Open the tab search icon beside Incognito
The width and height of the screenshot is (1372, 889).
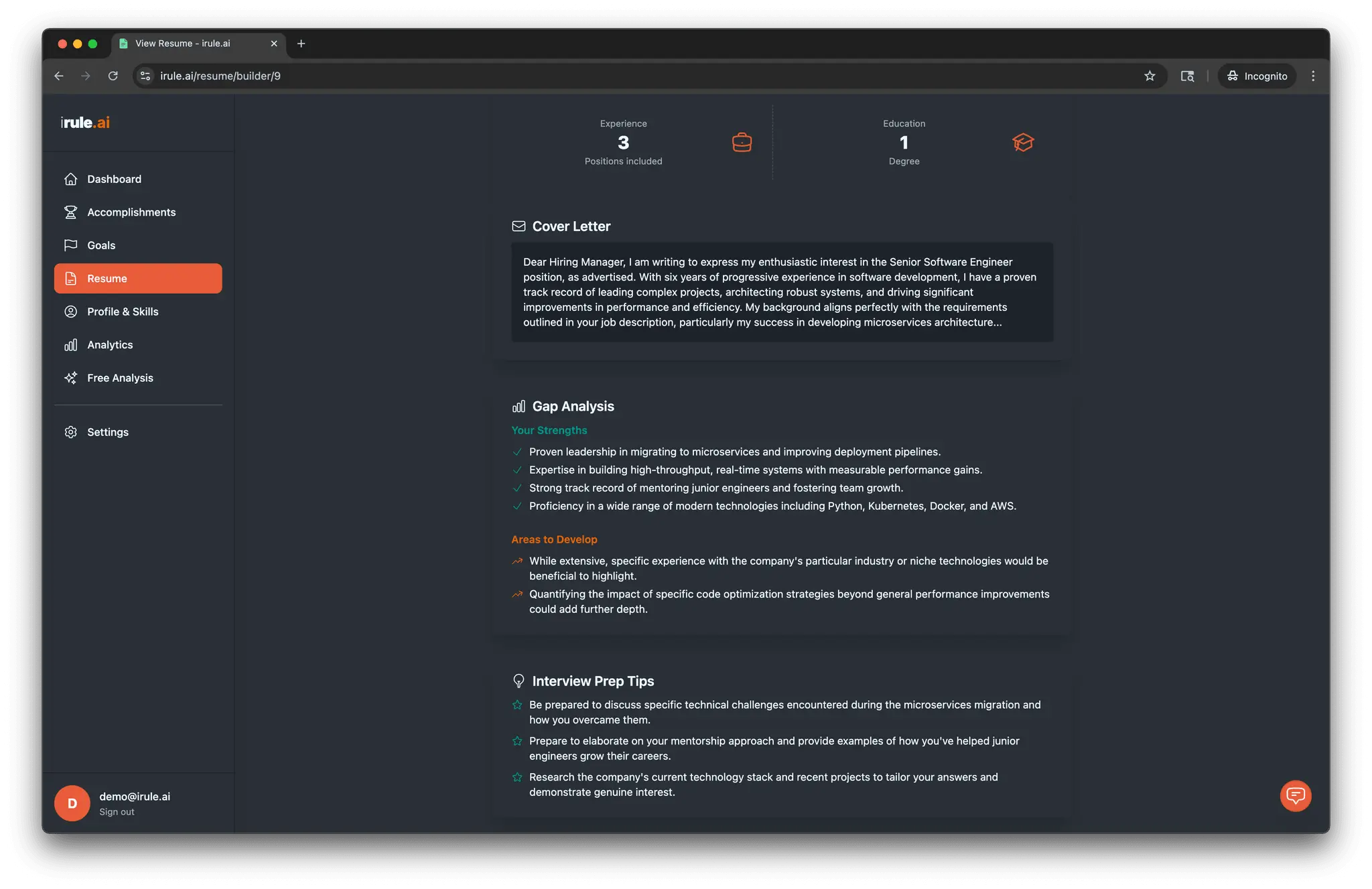click(1187, 76)
